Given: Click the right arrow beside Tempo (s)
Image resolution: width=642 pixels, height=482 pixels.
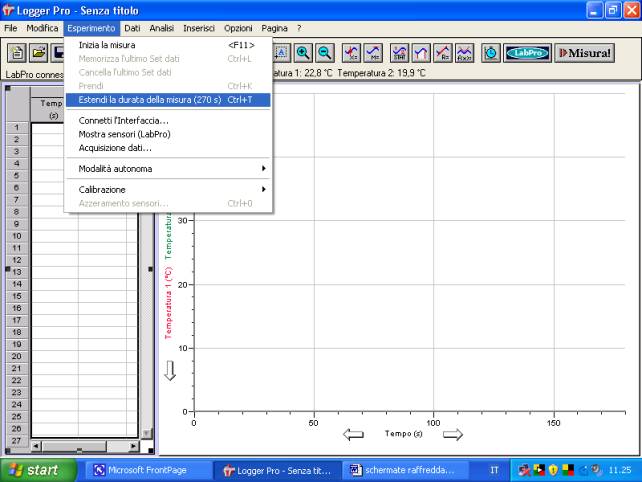Looking at the screenshot, I should point(453,434).
